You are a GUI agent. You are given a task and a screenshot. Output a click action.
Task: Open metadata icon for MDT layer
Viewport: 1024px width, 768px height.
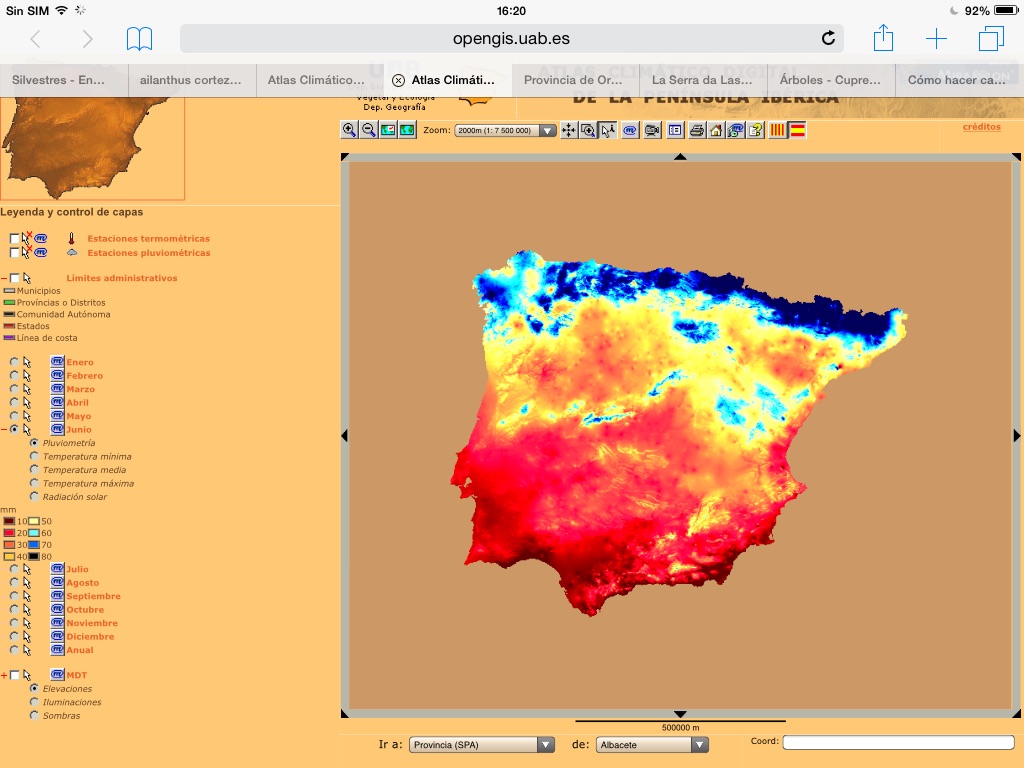57,675
